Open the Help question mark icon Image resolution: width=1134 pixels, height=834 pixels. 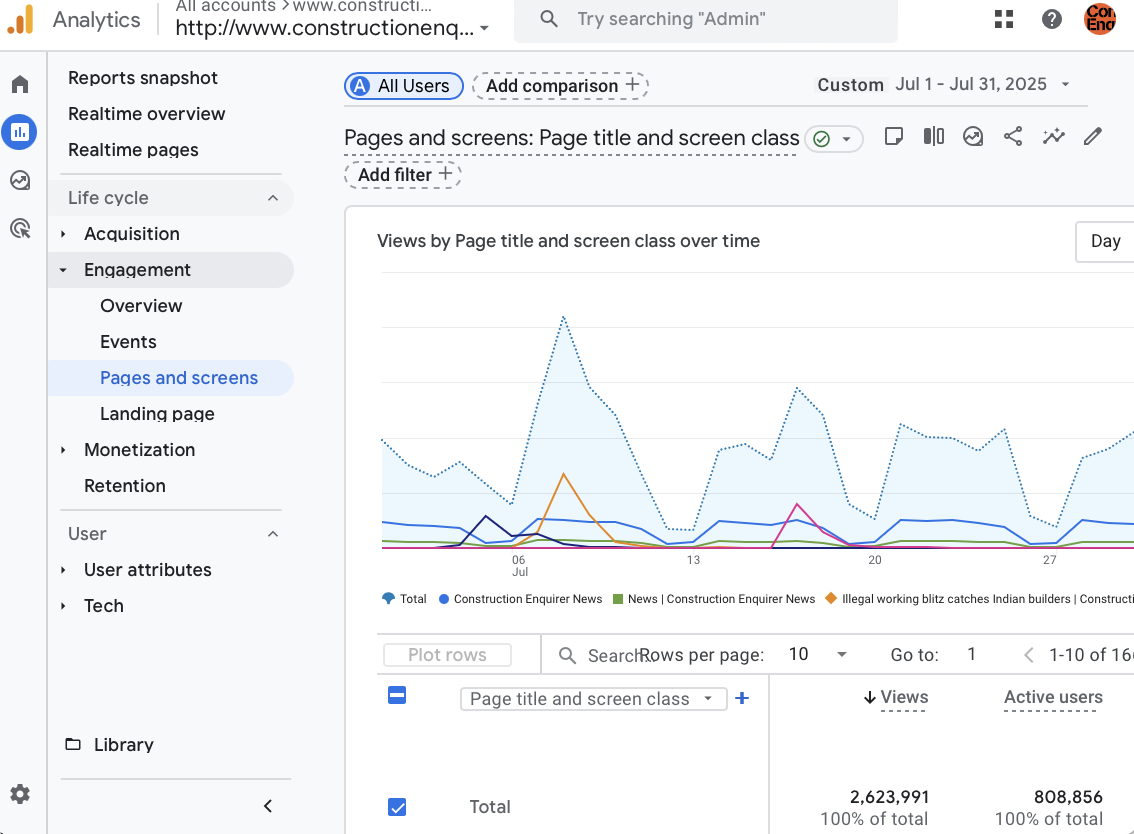pos(1052,19)
